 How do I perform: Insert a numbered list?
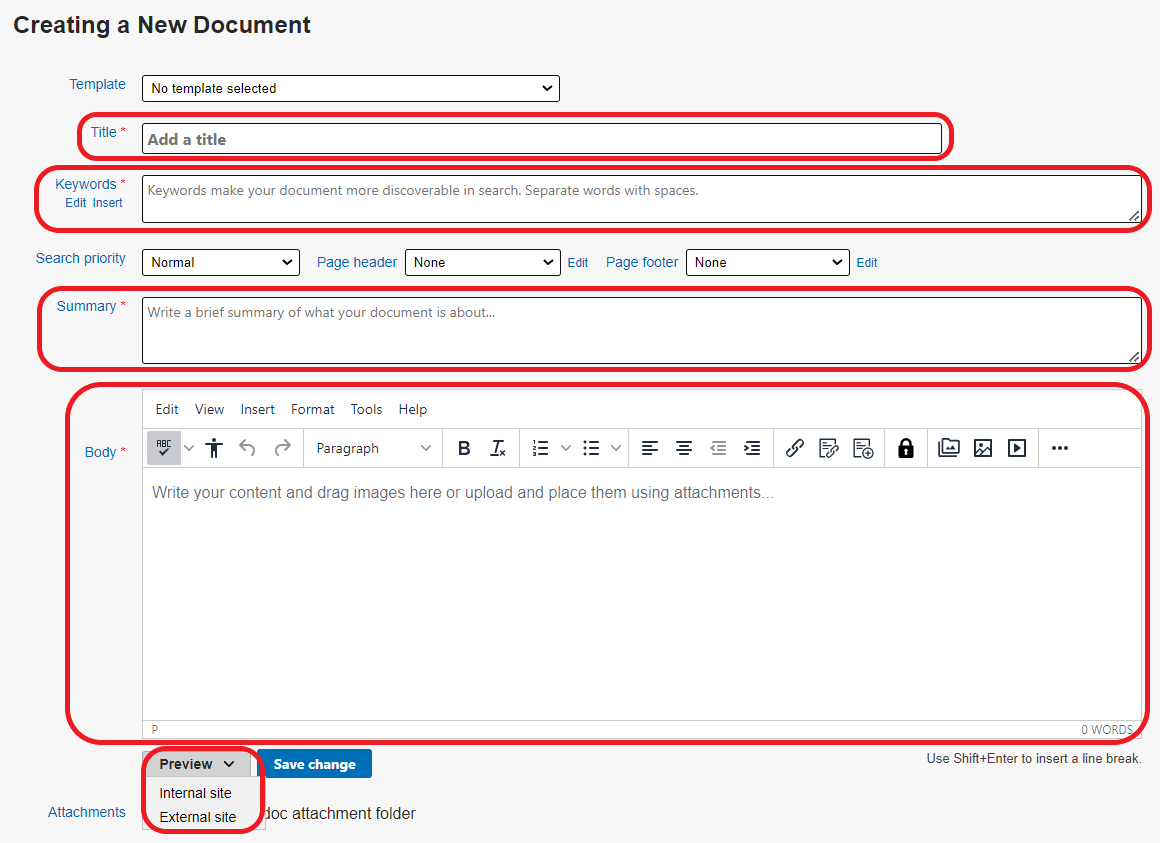(541, 448)
